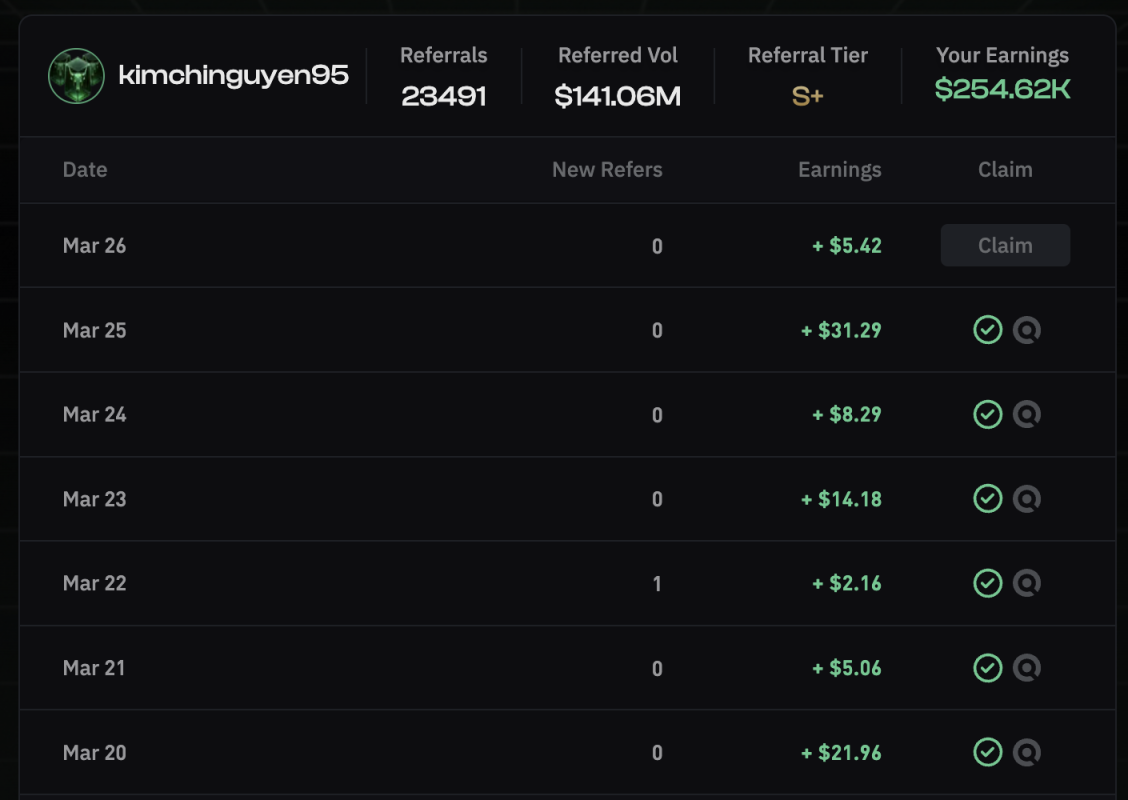Click the claimed checkmark icon for Mar 20

[988, 752]
